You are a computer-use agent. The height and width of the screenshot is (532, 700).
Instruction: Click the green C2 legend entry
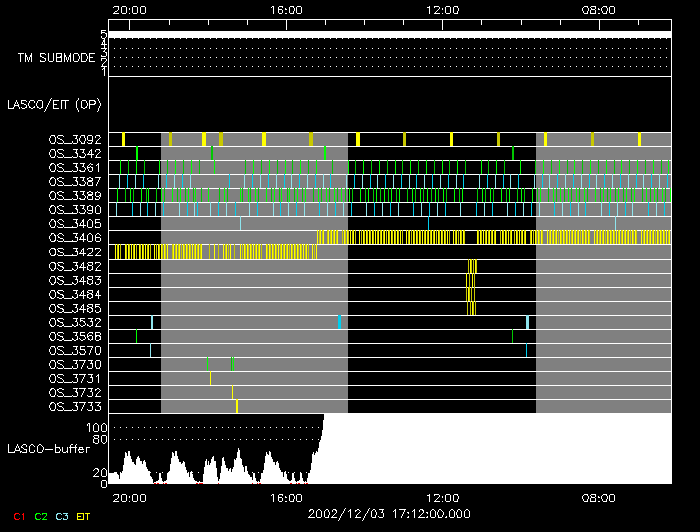[41, 516]
